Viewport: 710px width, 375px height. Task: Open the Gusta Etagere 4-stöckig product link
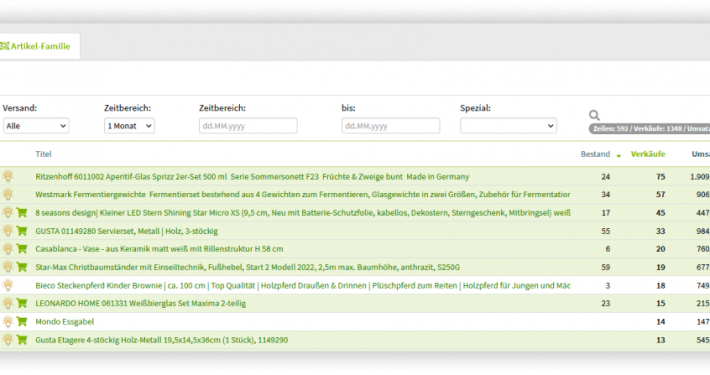(x=162, y=340)
